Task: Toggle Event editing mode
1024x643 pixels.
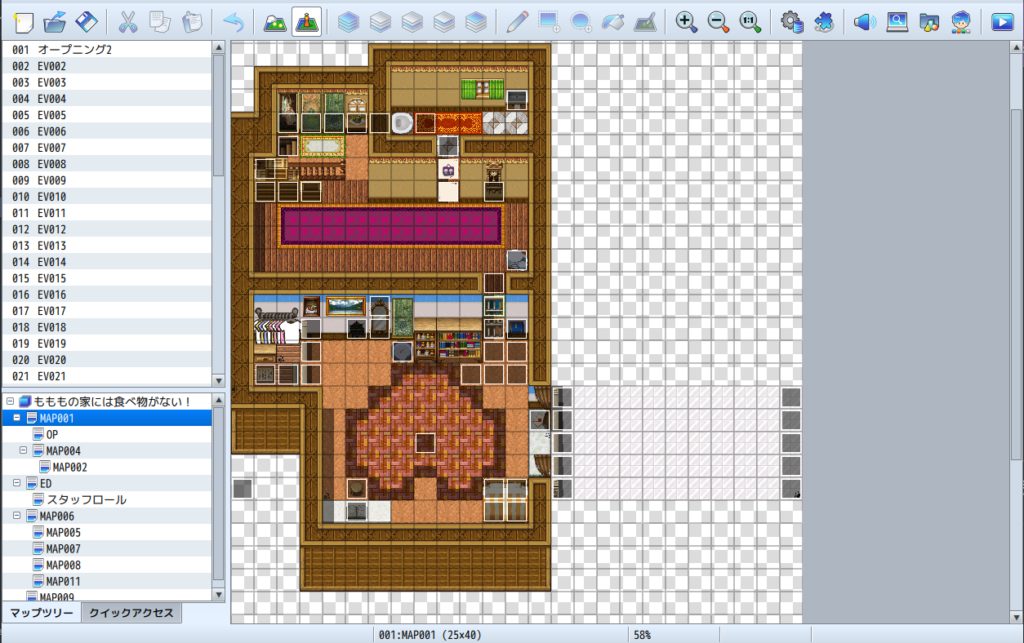Action: pos(306,20)
